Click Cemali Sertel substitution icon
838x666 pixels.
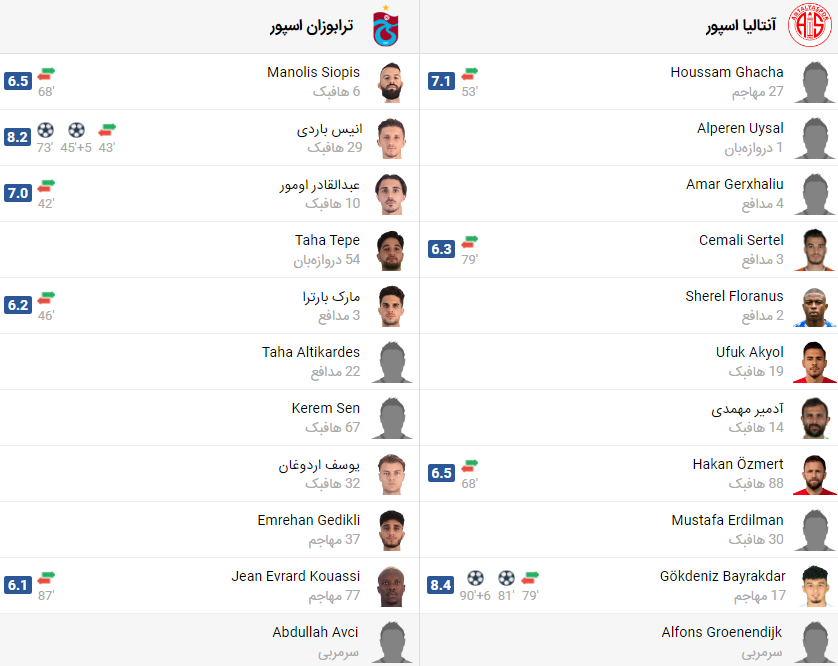coord(470,241)
